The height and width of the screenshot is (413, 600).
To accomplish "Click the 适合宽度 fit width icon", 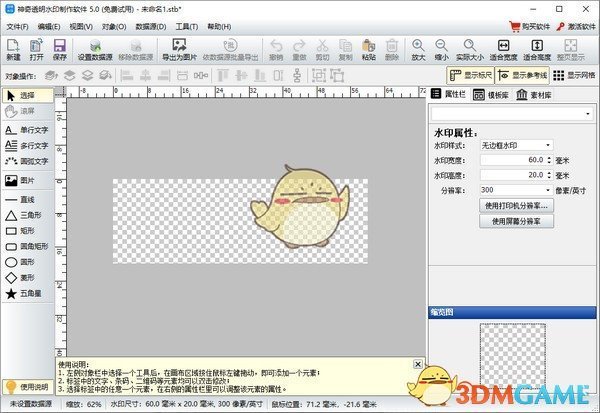I will [x=503, y=49].
